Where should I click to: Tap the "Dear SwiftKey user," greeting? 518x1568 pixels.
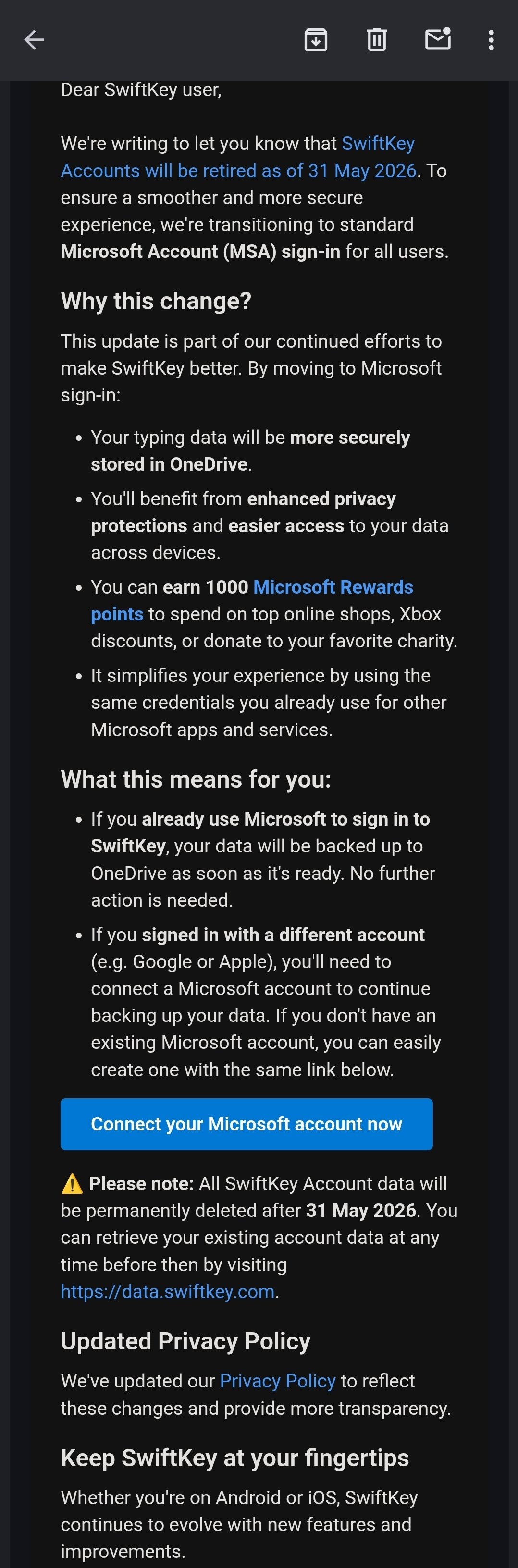pos(141,90)
